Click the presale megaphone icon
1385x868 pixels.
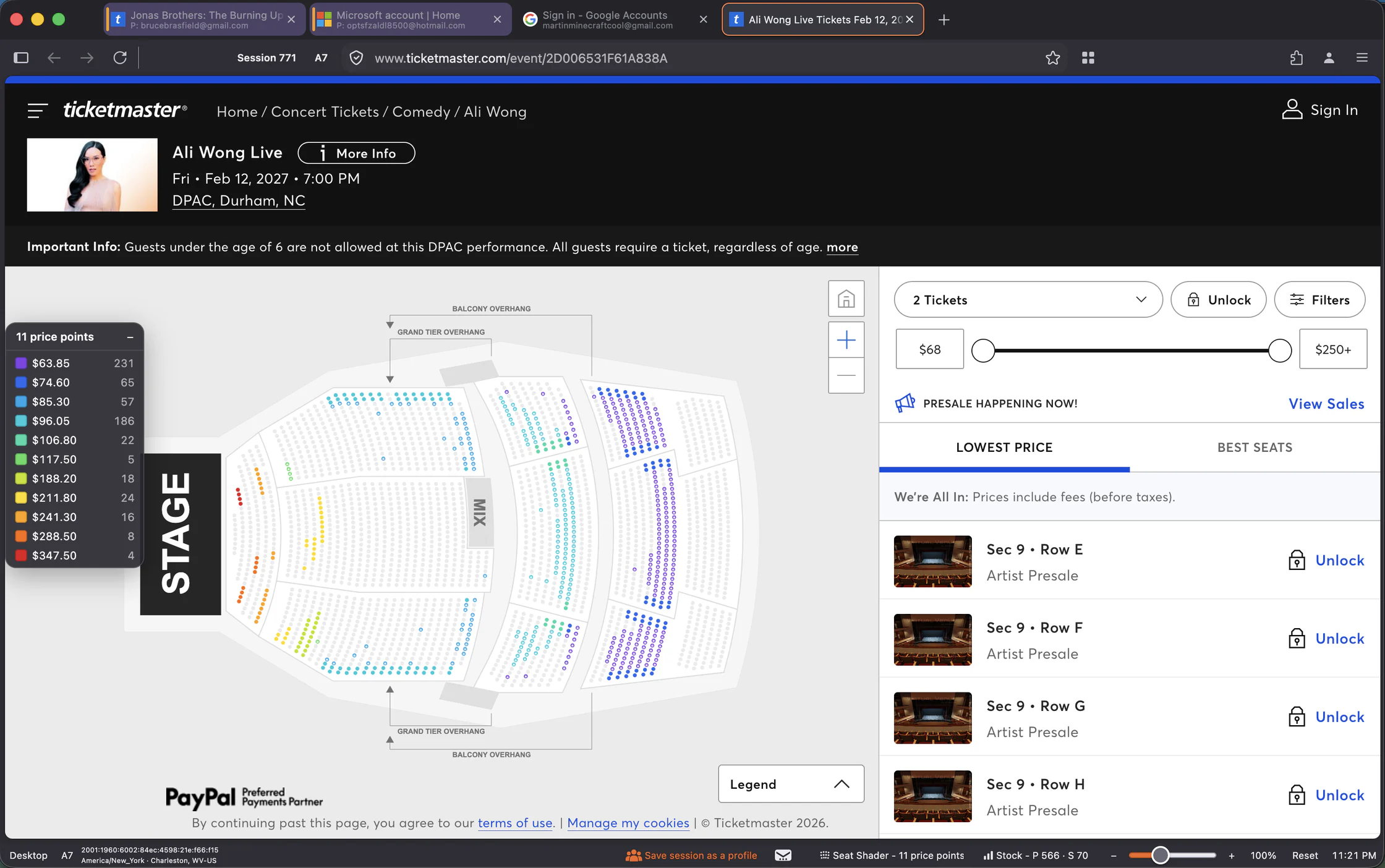click(x=905, y=403)
